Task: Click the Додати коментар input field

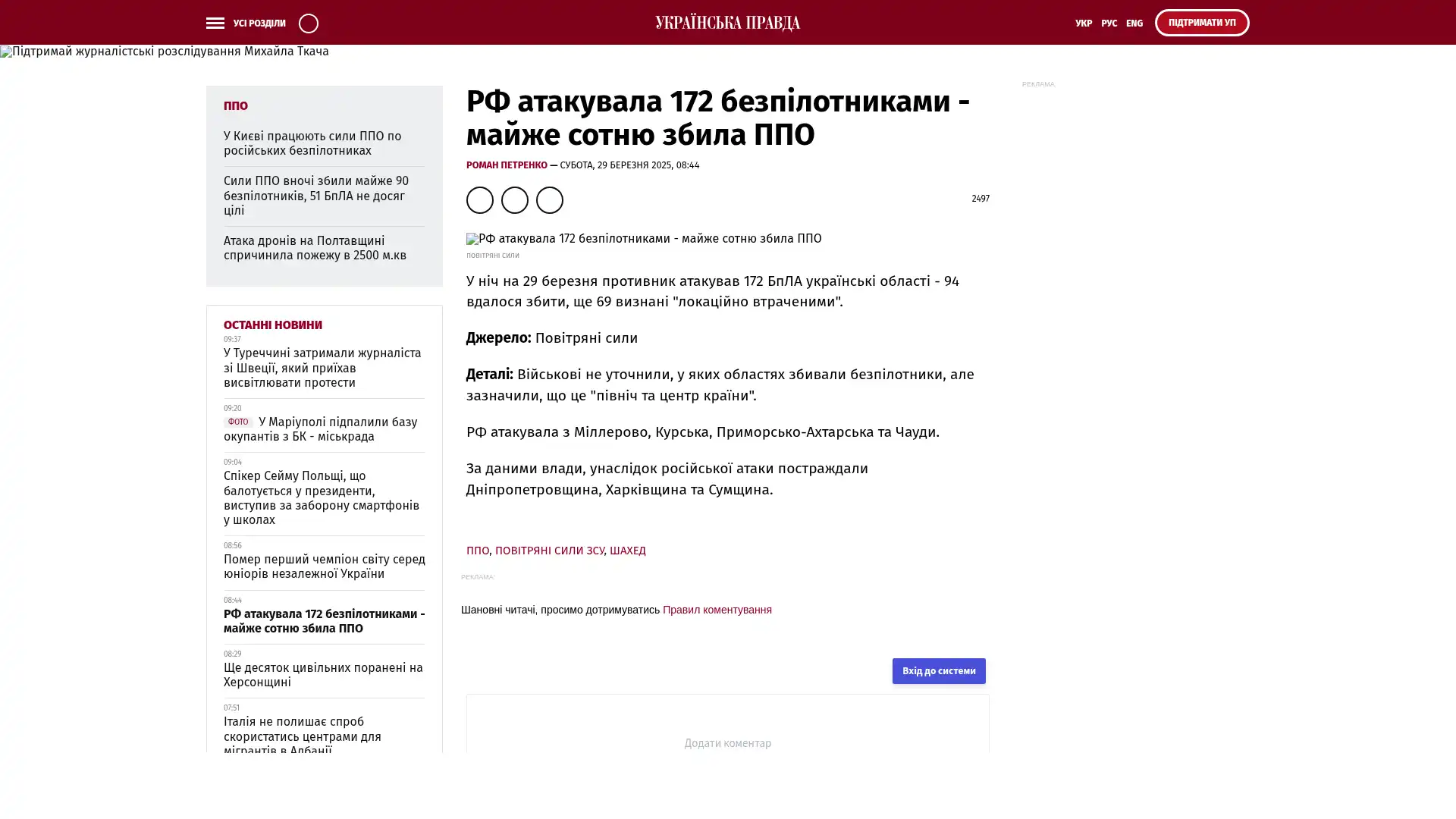Action: (x=727, y=743)
